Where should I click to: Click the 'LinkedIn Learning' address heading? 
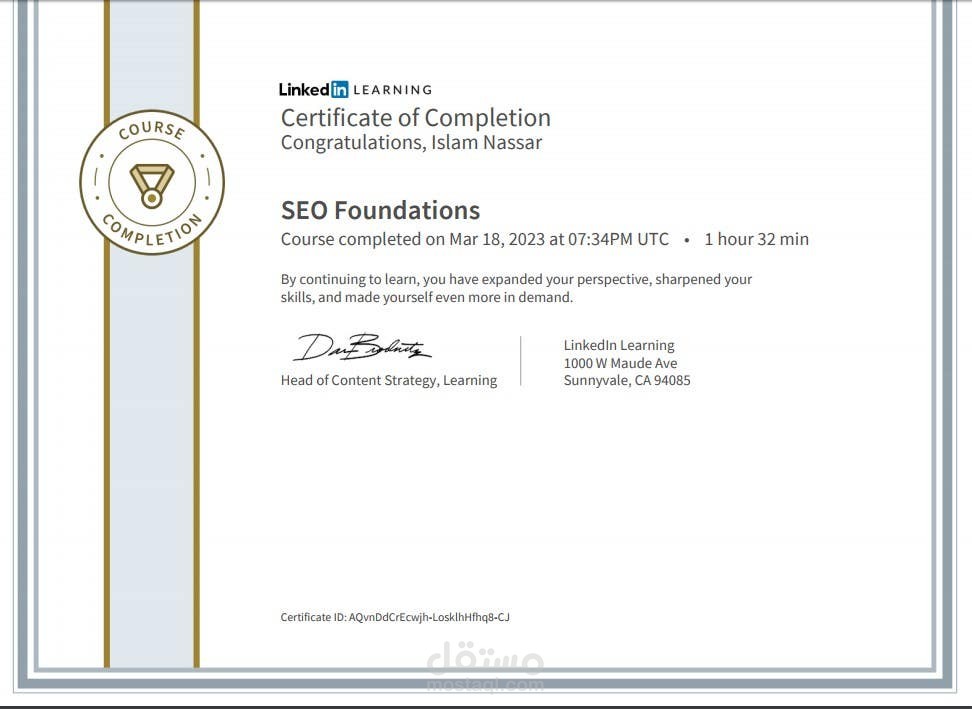[x=619, y=345]
